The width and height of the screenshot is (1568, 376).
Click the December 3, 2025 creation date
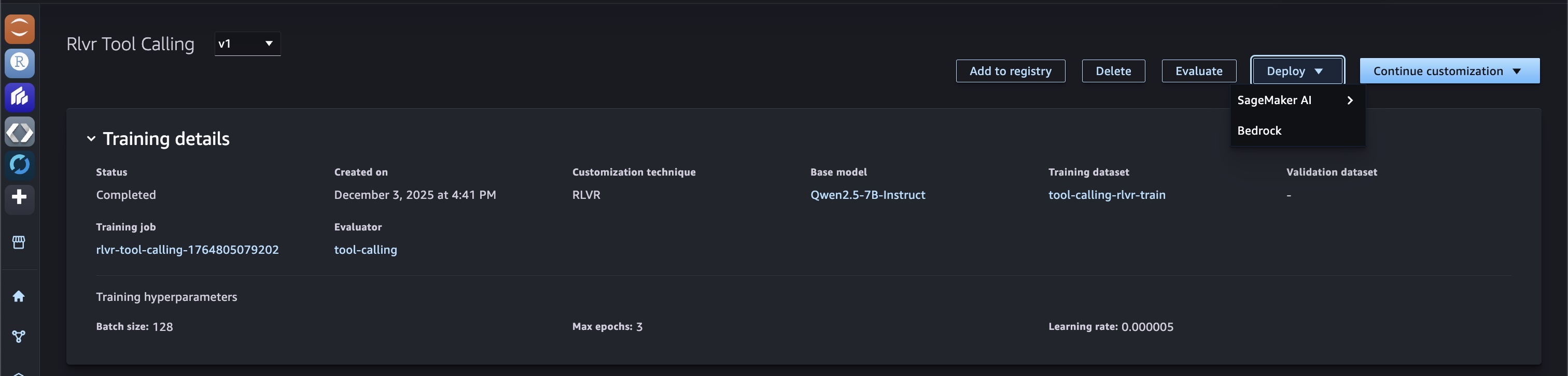[x=415, y=195]
